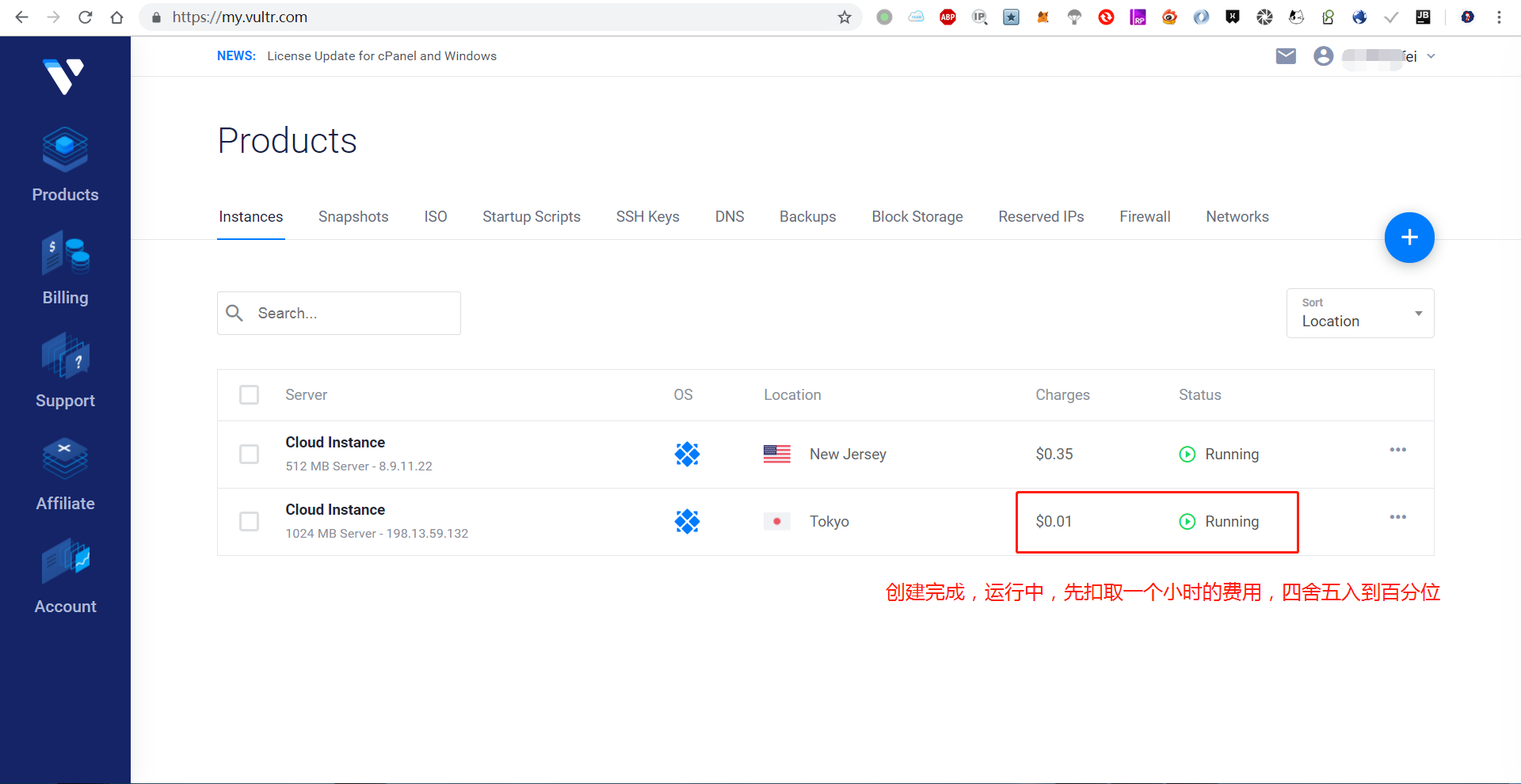Click the Charges column header
Image resolution: width=1521 pixels, height=784 pixels.
click(x=1062, y=395)
